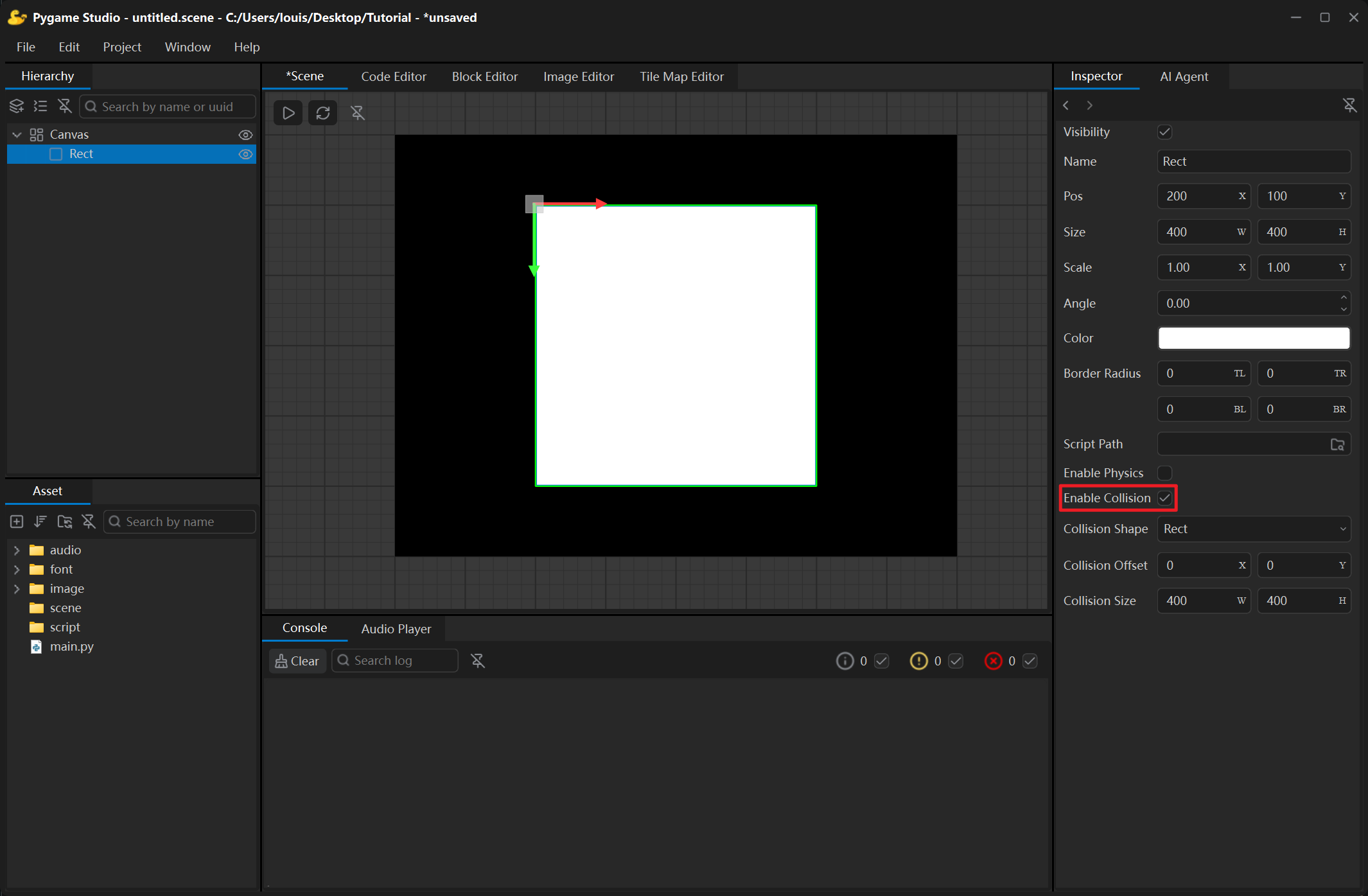The width and height of the screenshot is (1368, 896).
Task: Click the Search log field
Action: 395,660
